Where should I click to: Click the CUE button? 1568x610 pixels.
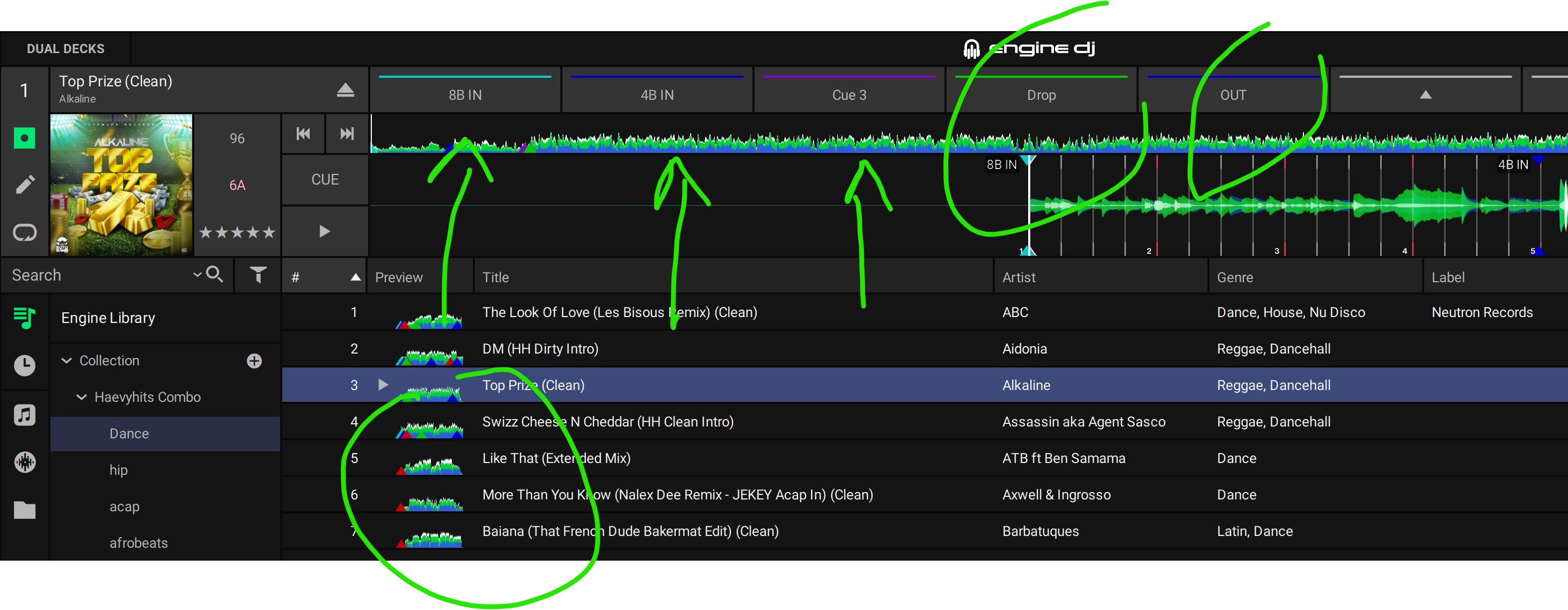[325, 180]
